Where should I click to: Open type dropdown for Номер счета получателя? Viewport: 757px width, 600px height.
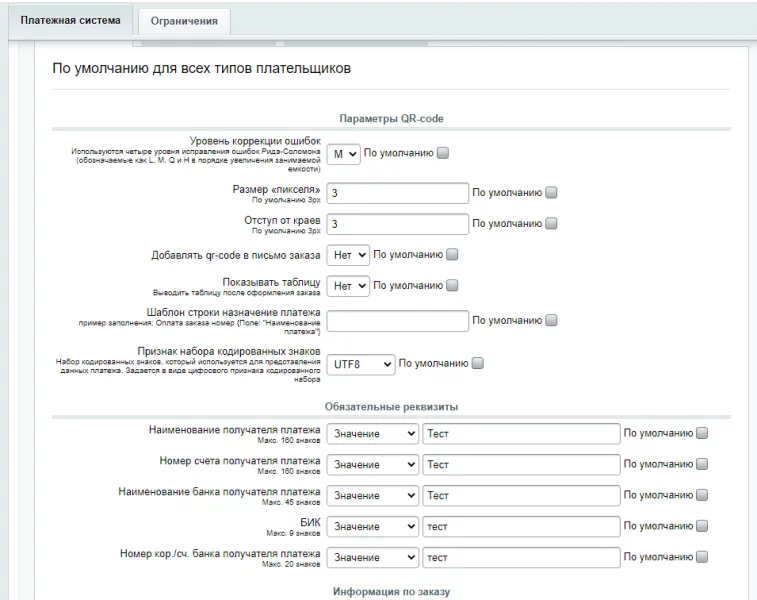[x=373, y=465]
